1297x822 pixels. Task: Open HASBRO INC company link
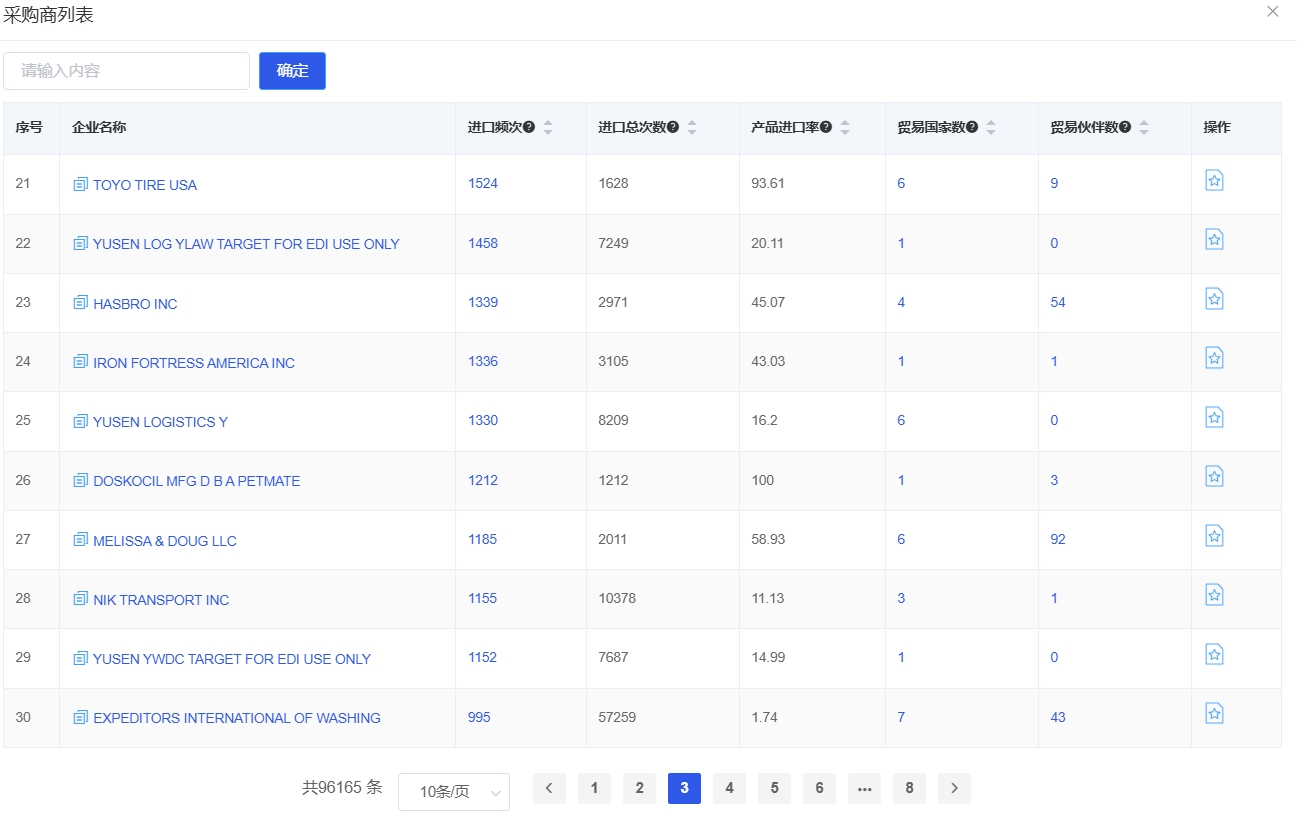(135, 303)
